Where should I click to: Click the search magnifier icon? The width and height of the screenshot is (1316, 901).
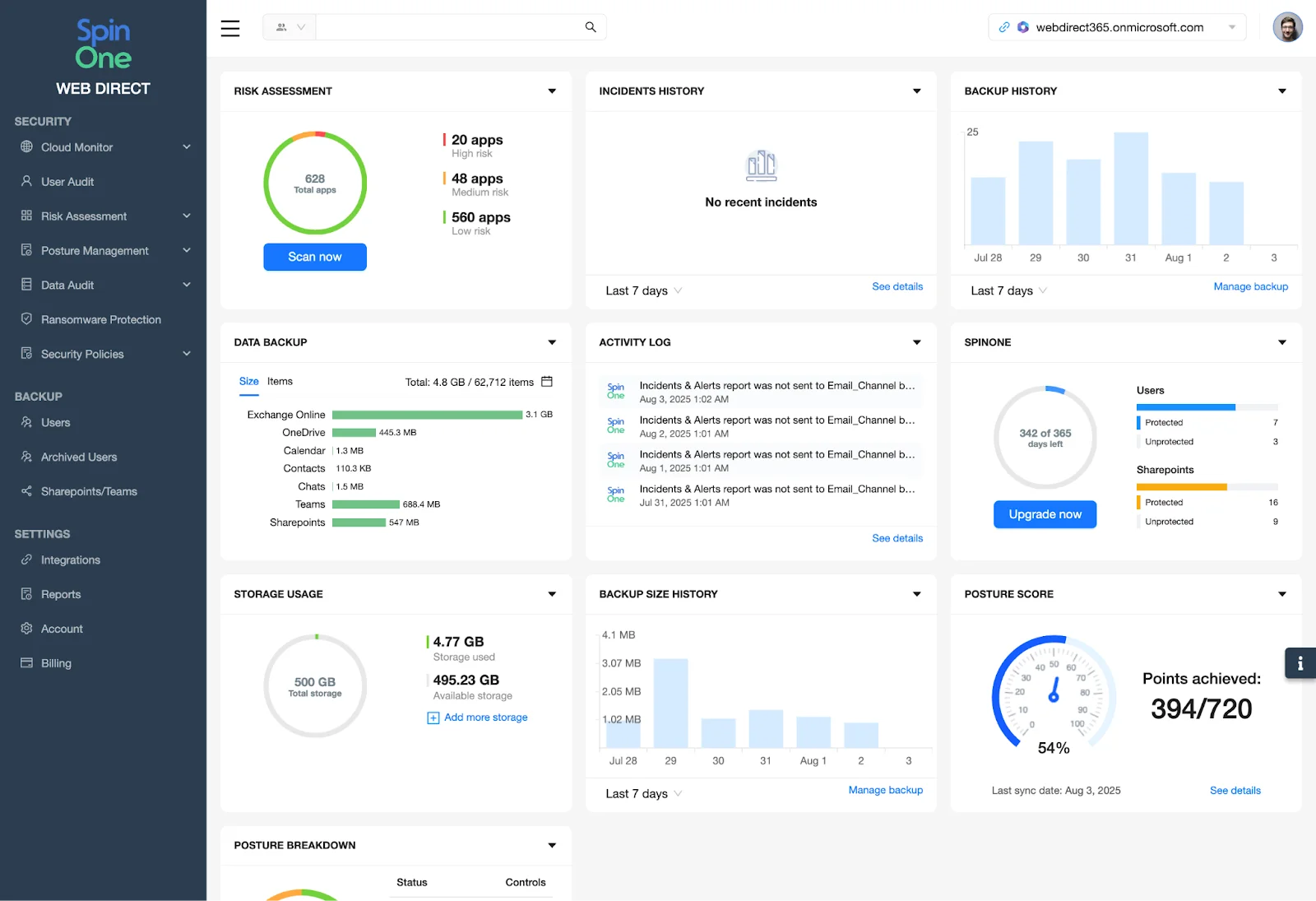pyautogui.click(x=590, y=26)
